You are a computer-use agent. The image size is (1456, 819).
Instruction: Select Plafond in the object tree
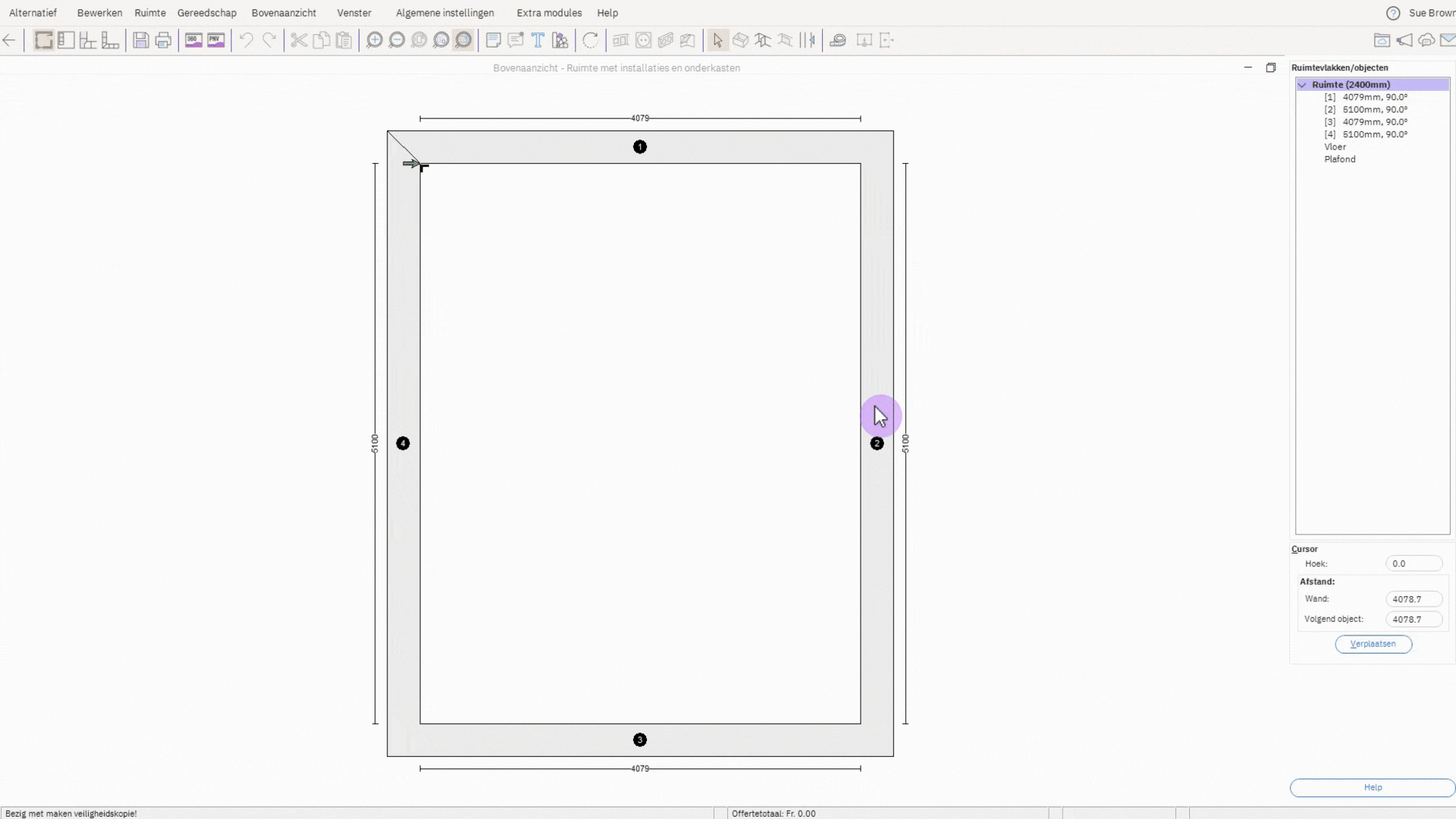tap(1339, 159)
